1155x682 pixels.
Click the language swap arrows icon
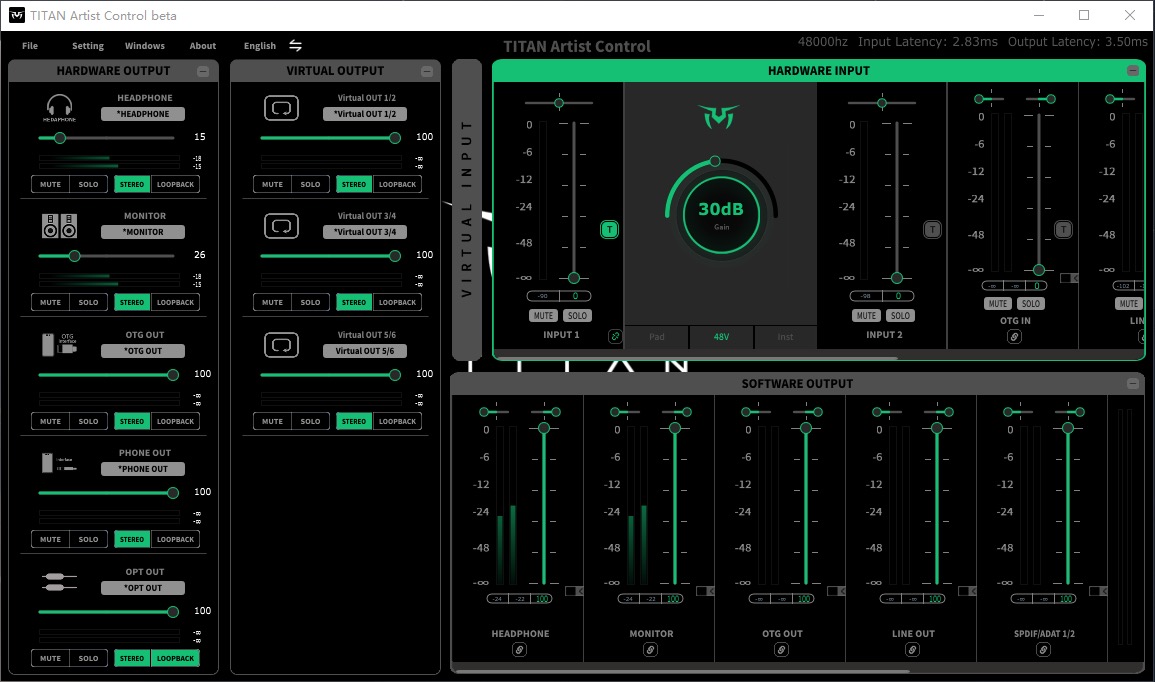[x=295, y=46]
